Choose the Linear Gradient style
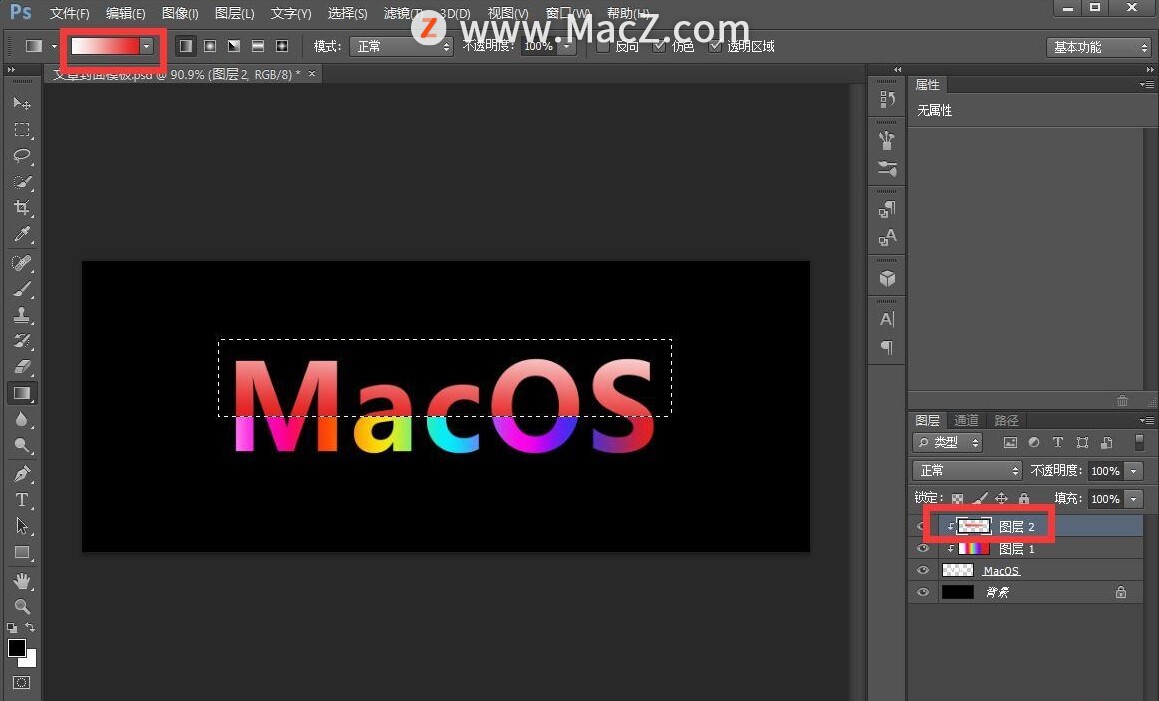Screen dimensions: 1159x701 (x=186, y=46)
